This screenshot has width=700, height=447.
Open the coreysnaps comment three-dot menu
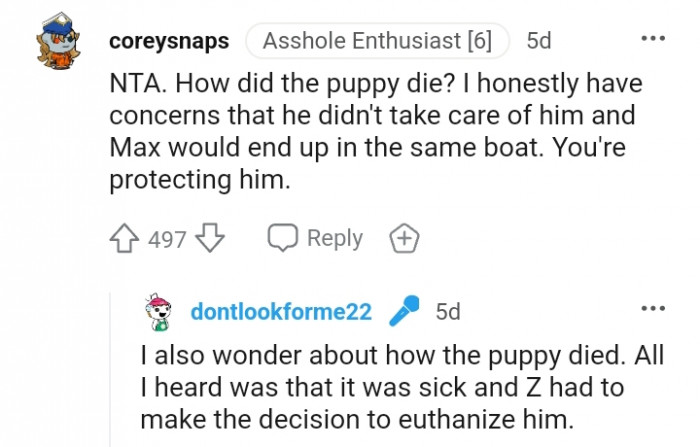coord(652,39)
